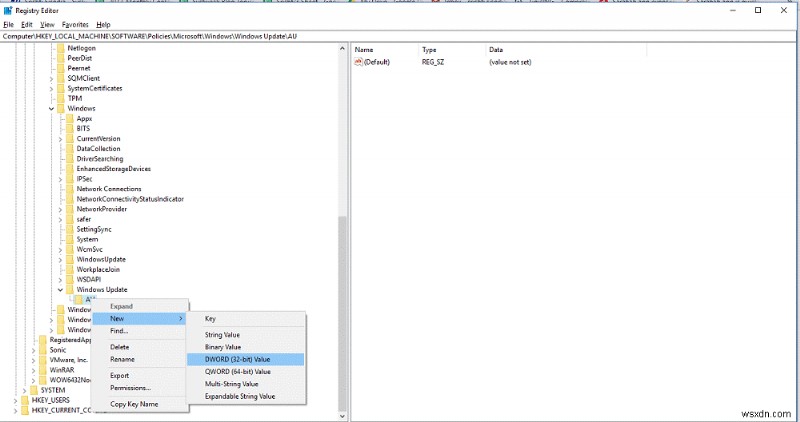This screenshot has height=422, width=800.
Task: Click the DriverSearching folder icon
Action: click(70, 159)
